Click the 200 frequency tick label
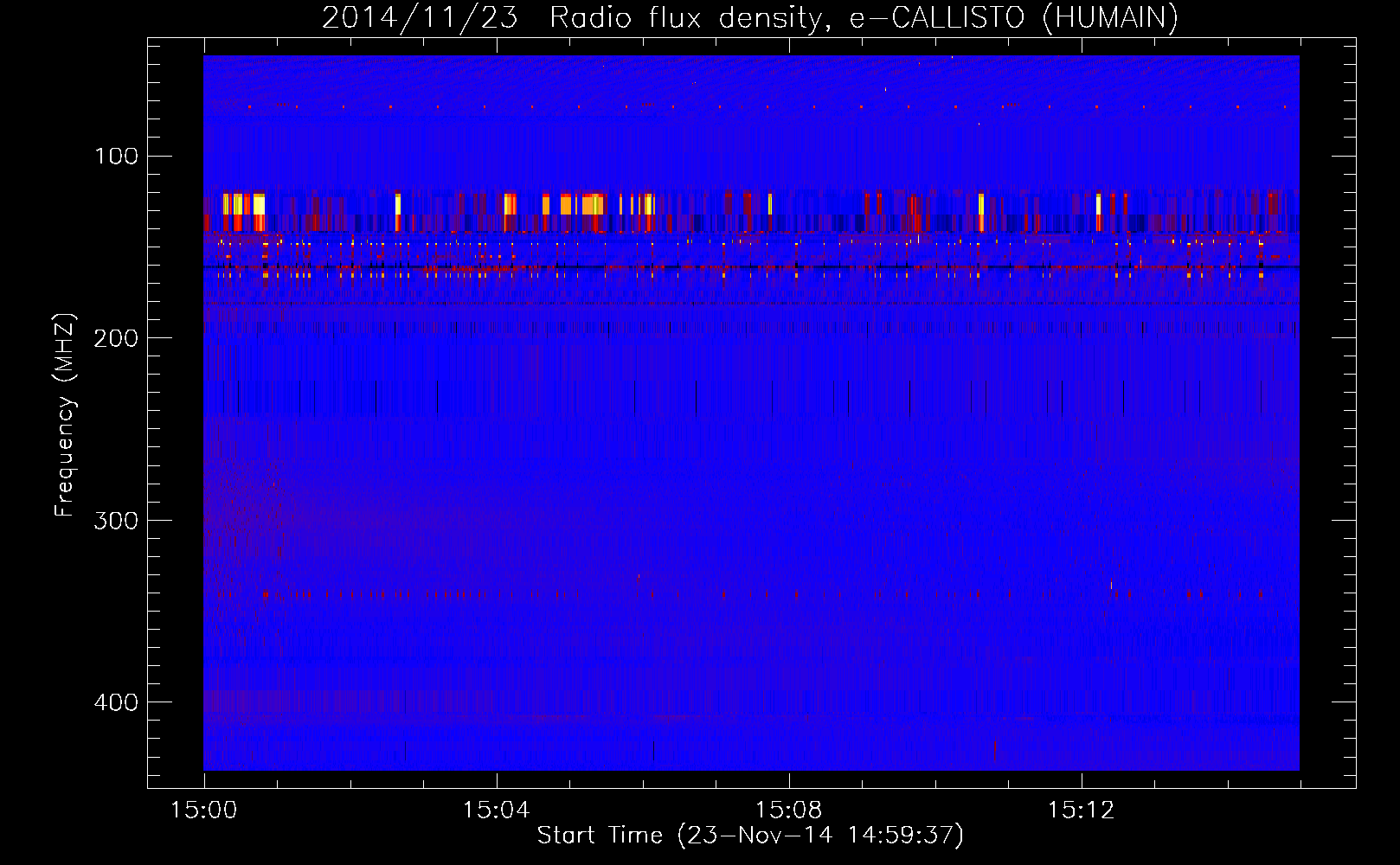 point(117,338)
